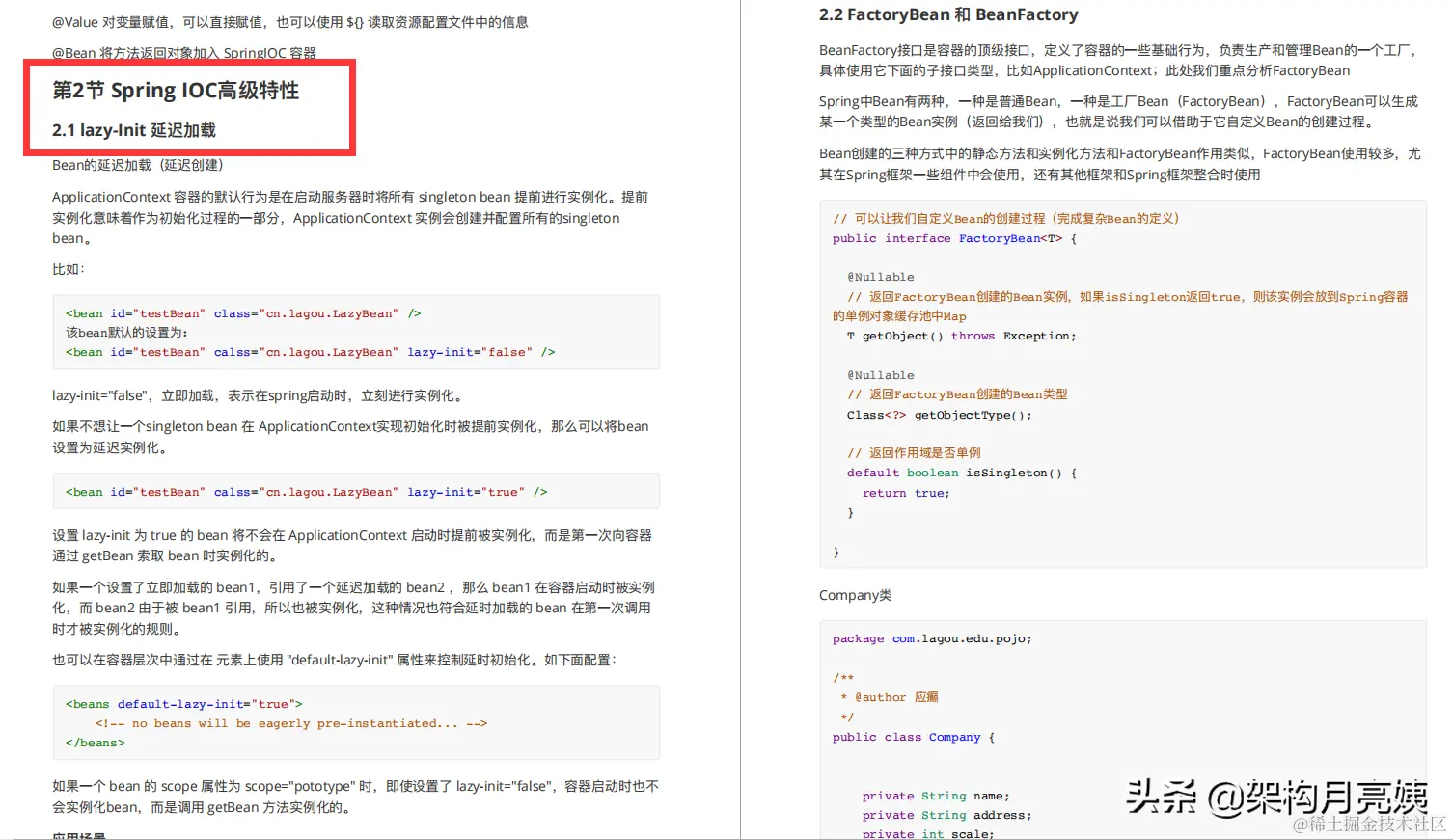Click the getObjectType() method in code

tap(974, 415)
